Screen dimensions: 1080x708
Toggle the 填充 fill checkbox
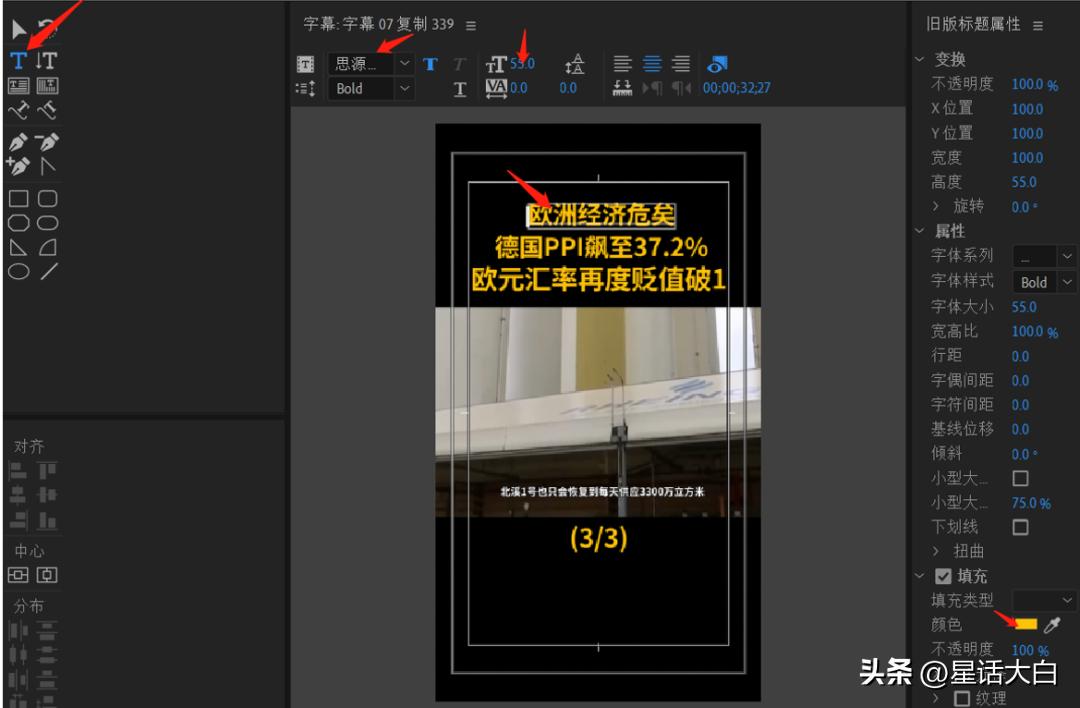942,575
